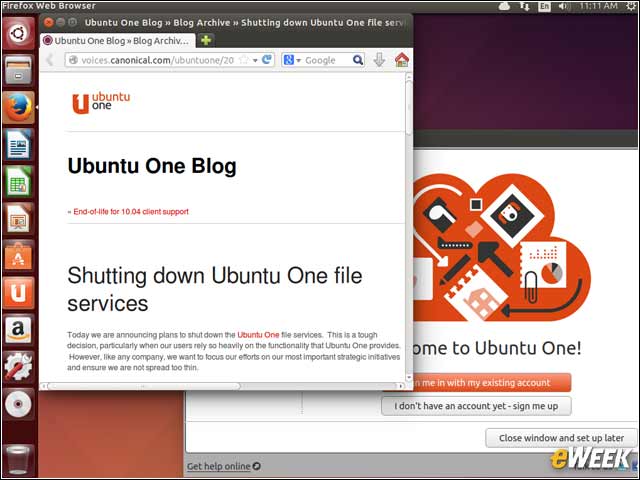Open the Ubuntu Dash home launcher icon
The image size is (640, 480).
tap(18, 34)
